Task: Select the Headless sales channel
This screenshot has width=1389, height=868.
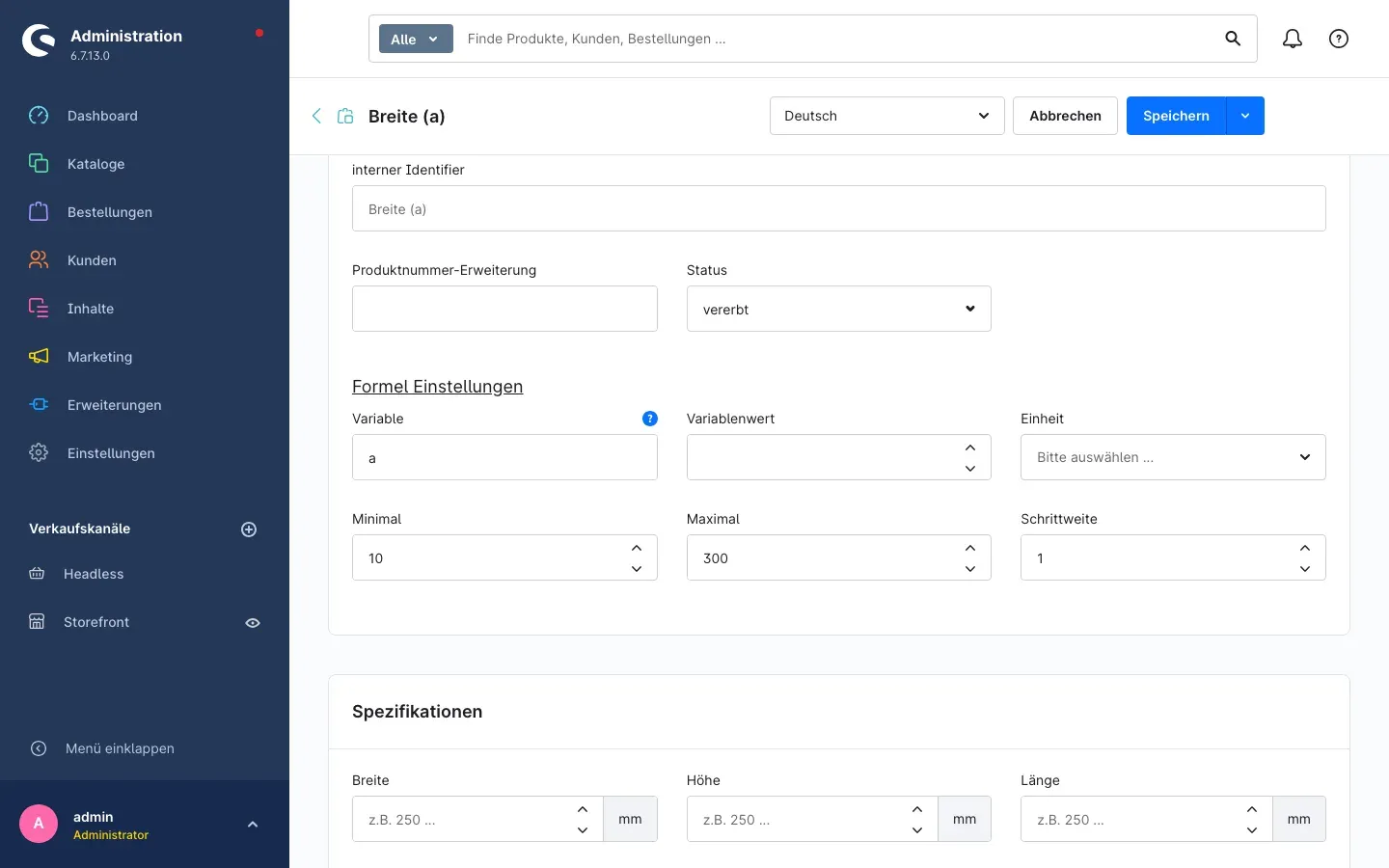Action: (94, 574)
